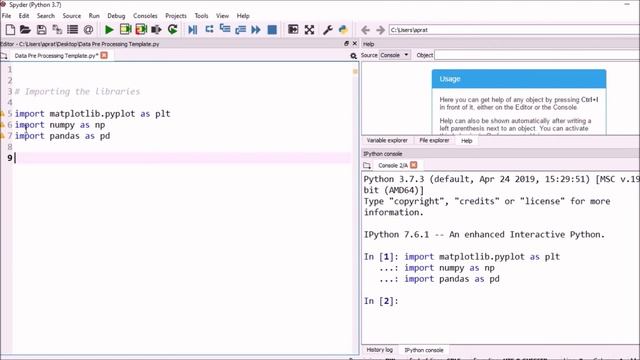Image resolution: width=640 pixels, height=360 pixels.
Task: Switch to the IPython console bottom tab
Action: (x=424, y=350)
